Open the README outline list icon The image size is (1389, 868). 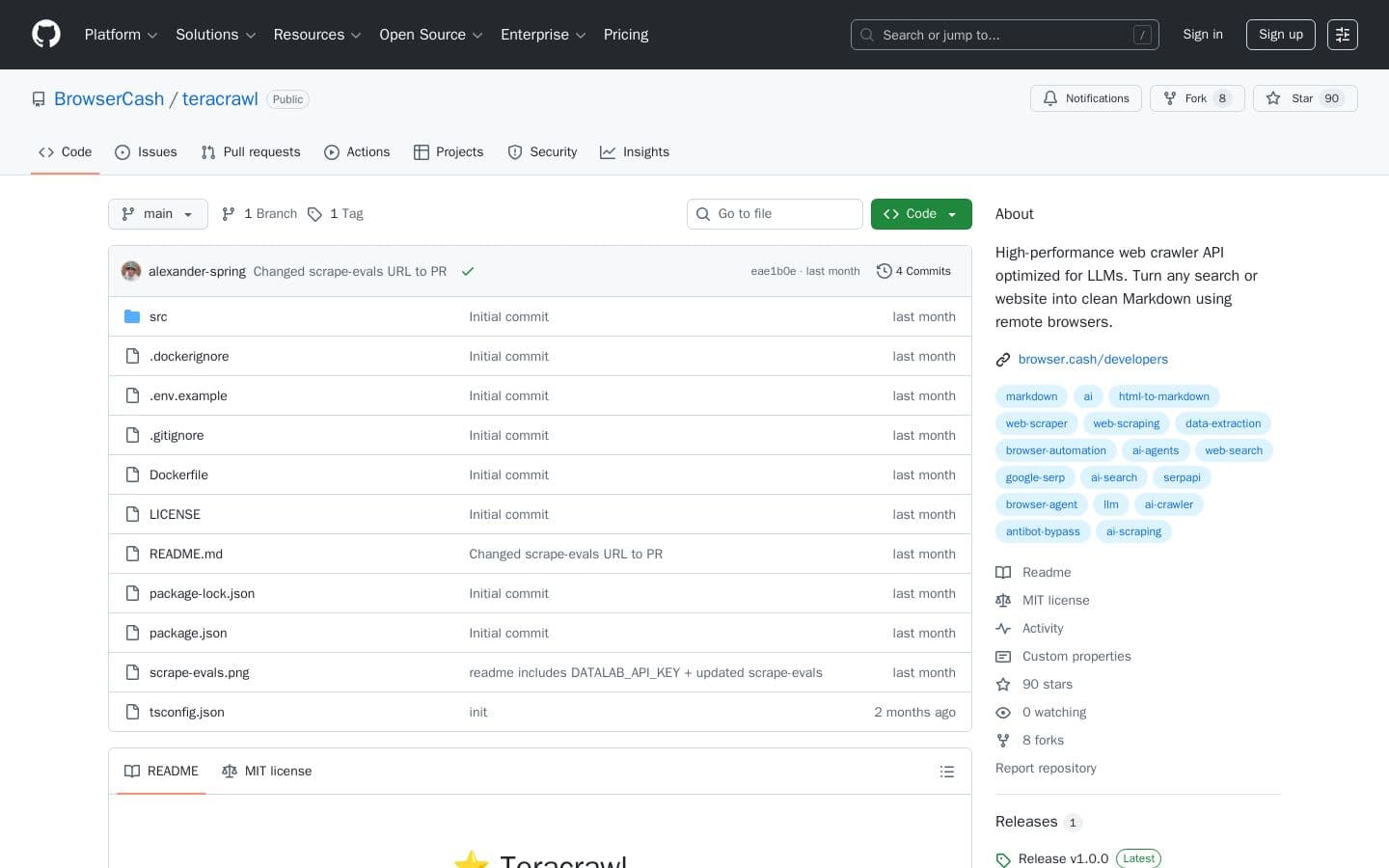coord(947,772)
